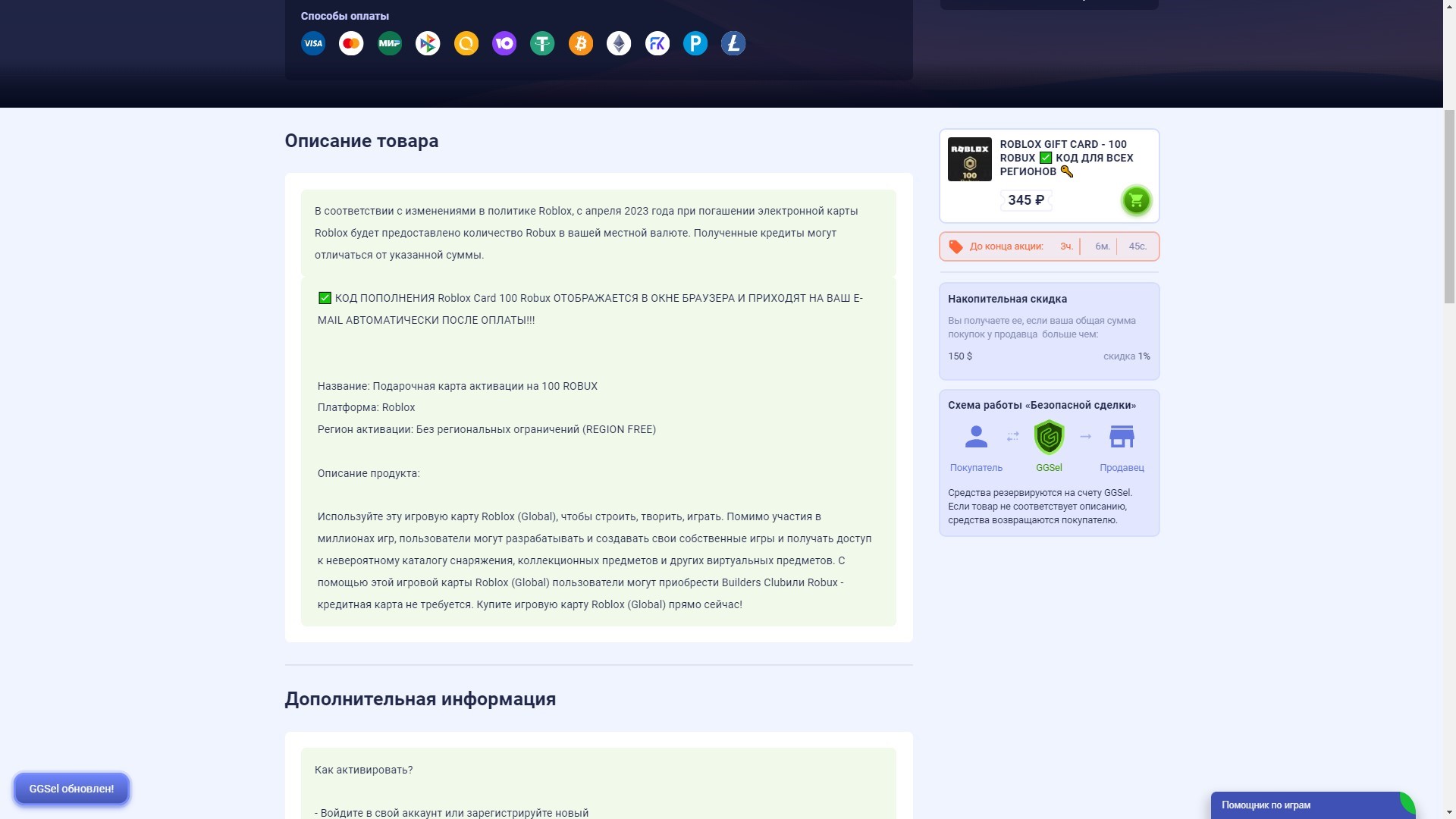Select the Bitcoin payment icon

coord(581,43)
